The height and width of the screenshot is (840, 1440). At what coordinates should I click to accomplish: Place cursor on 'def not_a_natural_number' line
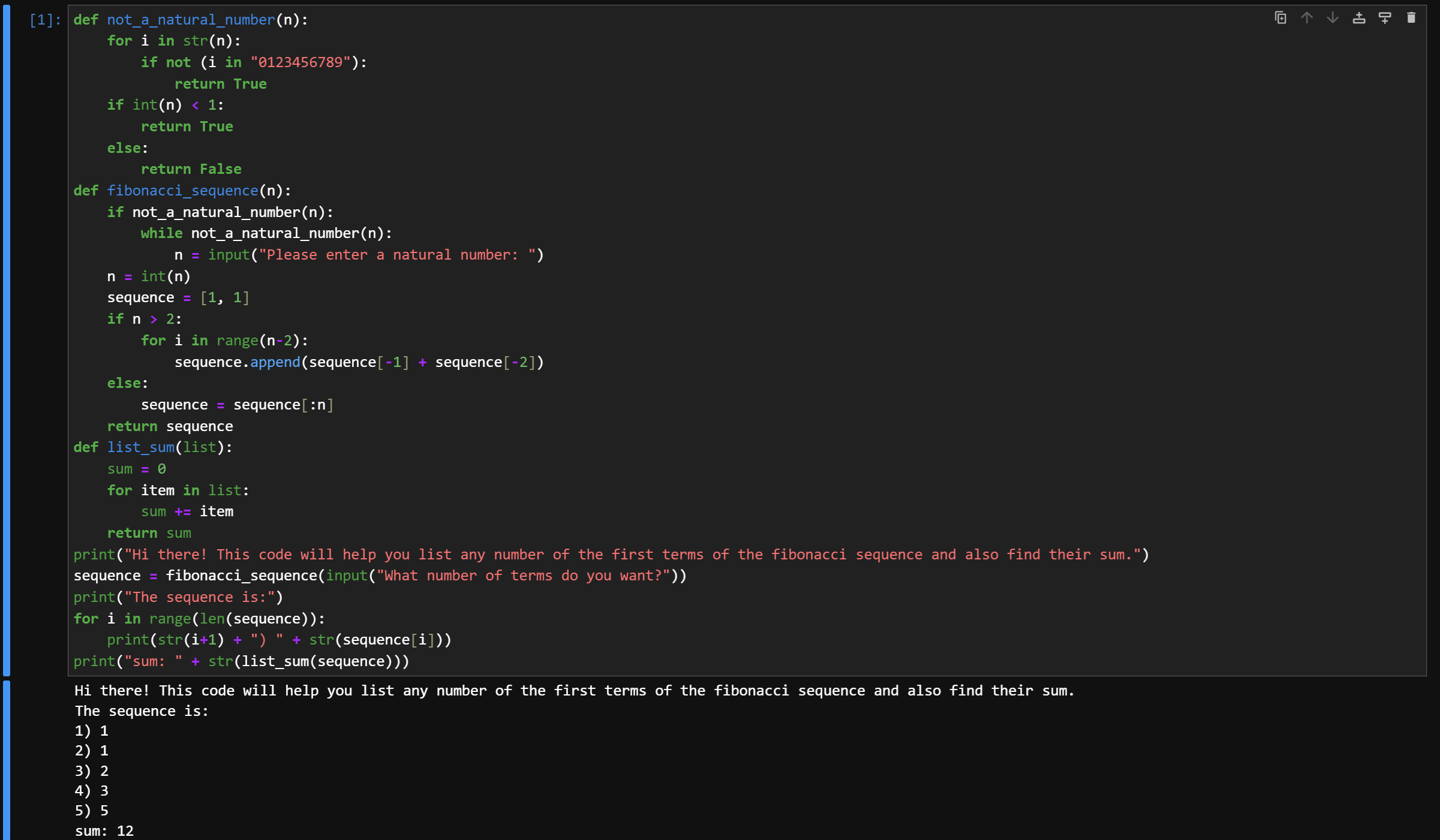pos(191,20)
